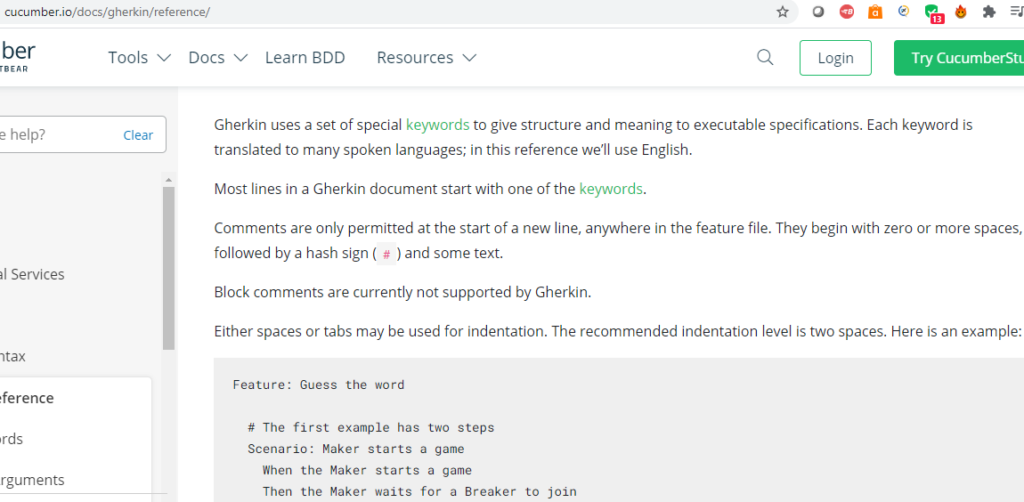Click 'Scenario: Maker starts a game' line
The width and height of the screenshot is (1024, 502).
[x=356, y=448]
